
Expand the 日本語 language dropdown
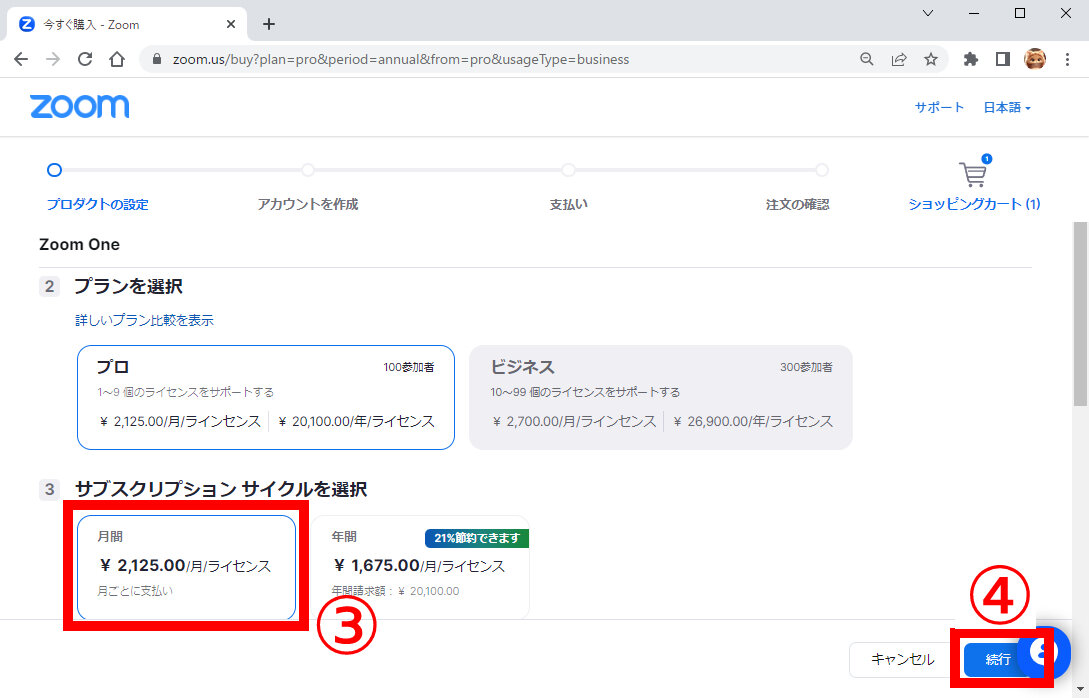[x=1007, y=108]
